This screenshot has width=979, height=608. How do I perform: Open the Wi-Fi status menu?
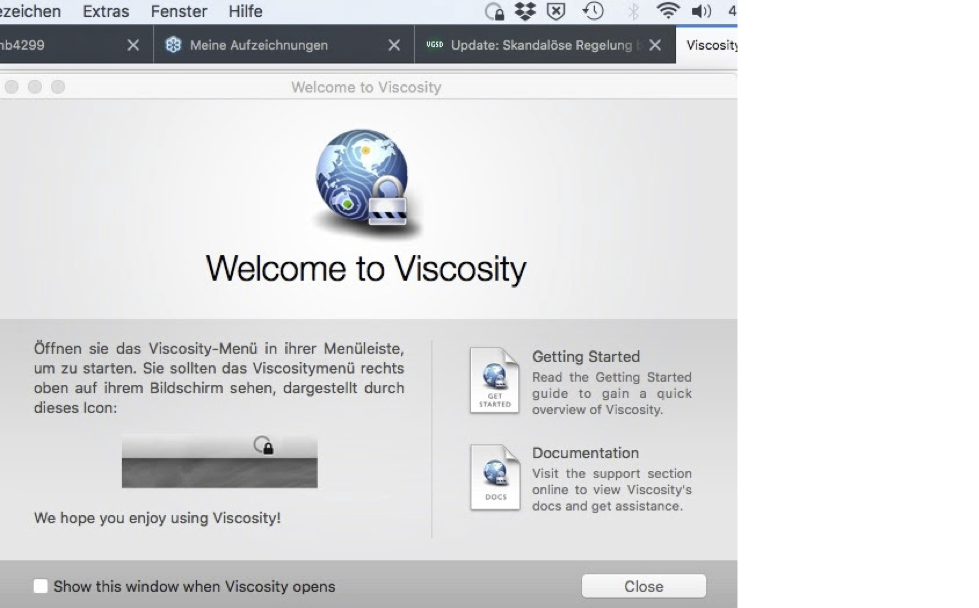(667, 11)
